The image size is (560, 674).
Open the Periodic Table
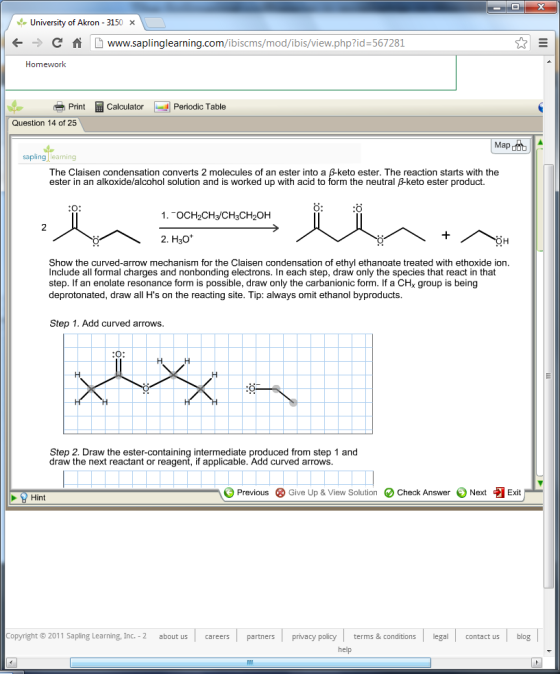[x=190, y=107]
